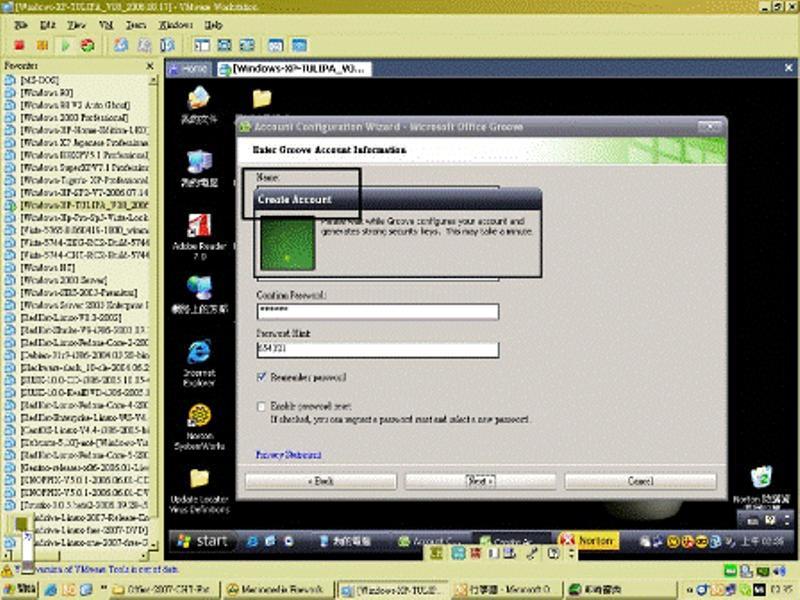Click the green Power On play icon
The height and width of the screenshot is (600, 800).
(x=65, y=45)
